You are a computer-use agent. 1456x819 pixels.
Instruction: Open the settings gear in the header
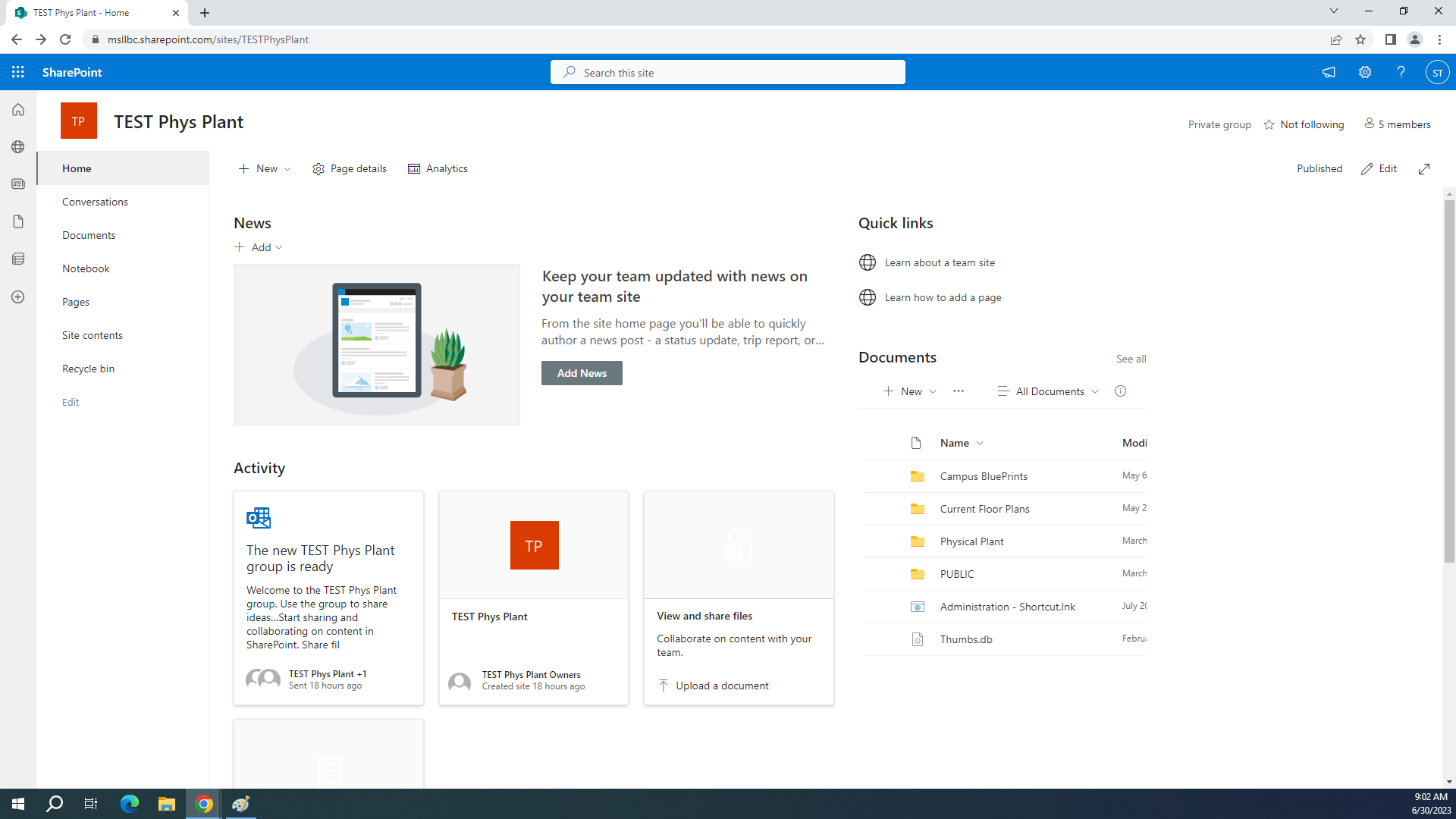[x=1365, y=72]
